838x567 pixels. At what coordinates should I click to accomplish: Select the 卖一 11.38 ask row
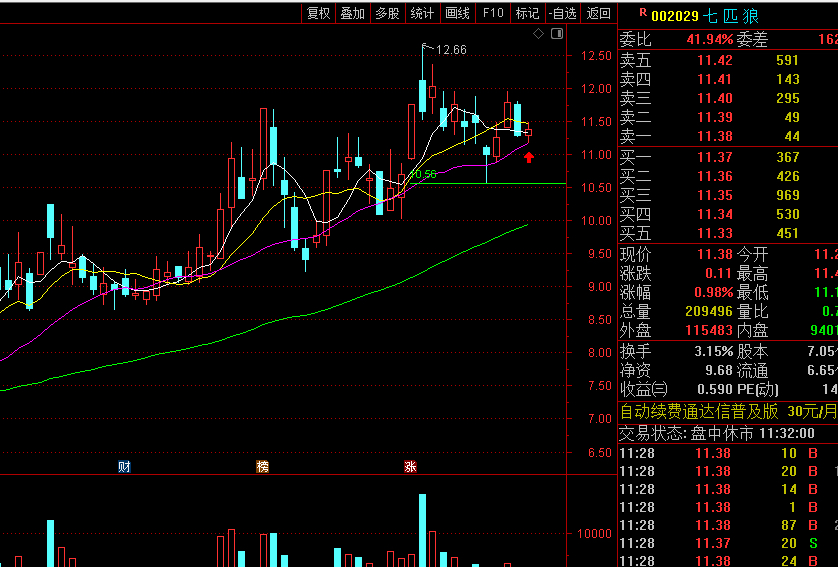728,136
